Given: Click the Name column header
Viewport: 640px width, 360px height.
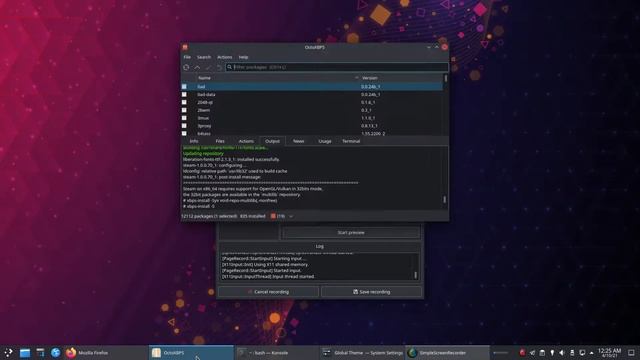Looking at the screenshot, I should [278, 78].
